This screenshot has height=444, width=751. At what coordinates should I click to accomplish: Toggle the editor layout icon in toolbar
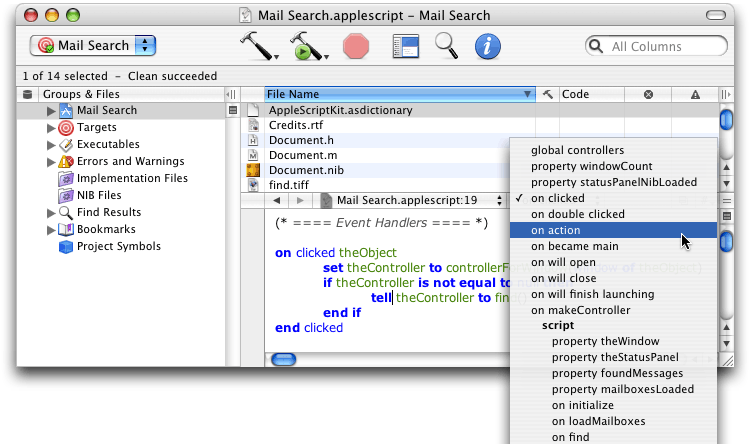[x=406, y=46]
